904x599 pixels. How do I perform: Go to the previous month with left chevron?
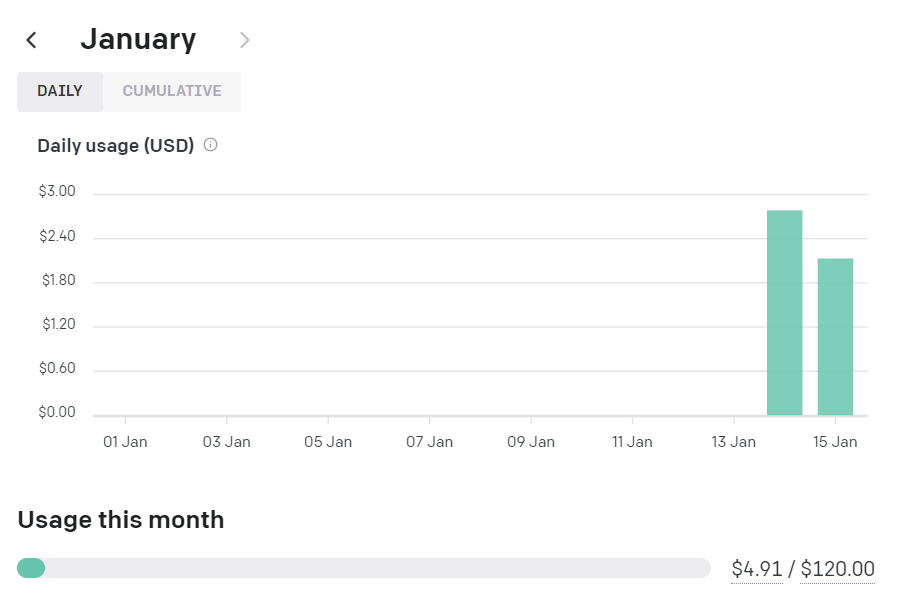32,40
